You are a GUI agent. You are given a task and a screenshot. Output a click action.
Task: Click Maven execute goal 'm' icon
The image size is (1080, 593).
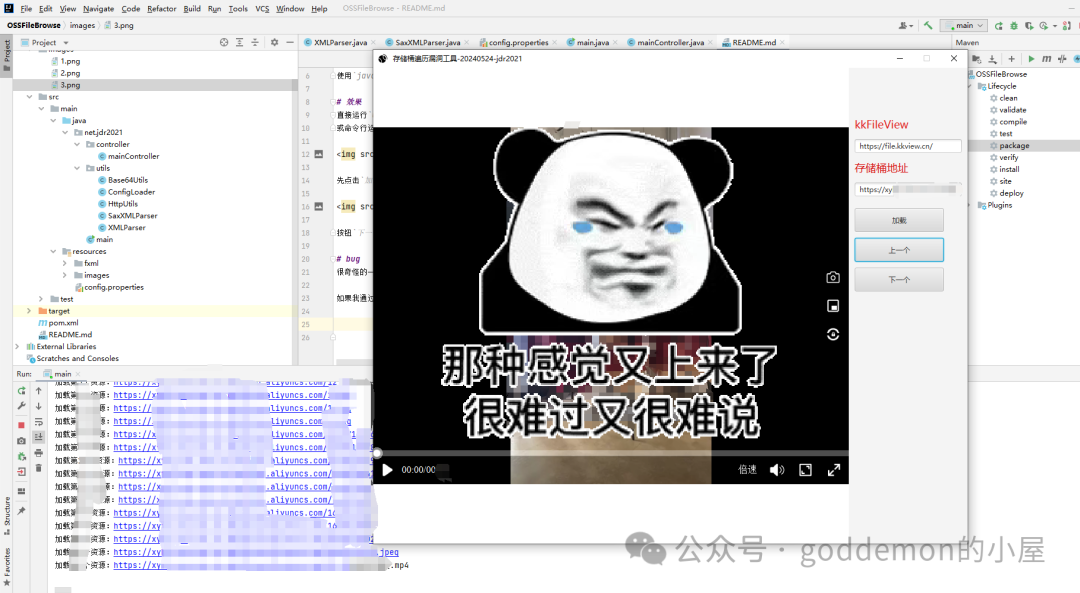(x=1046, y=59)
